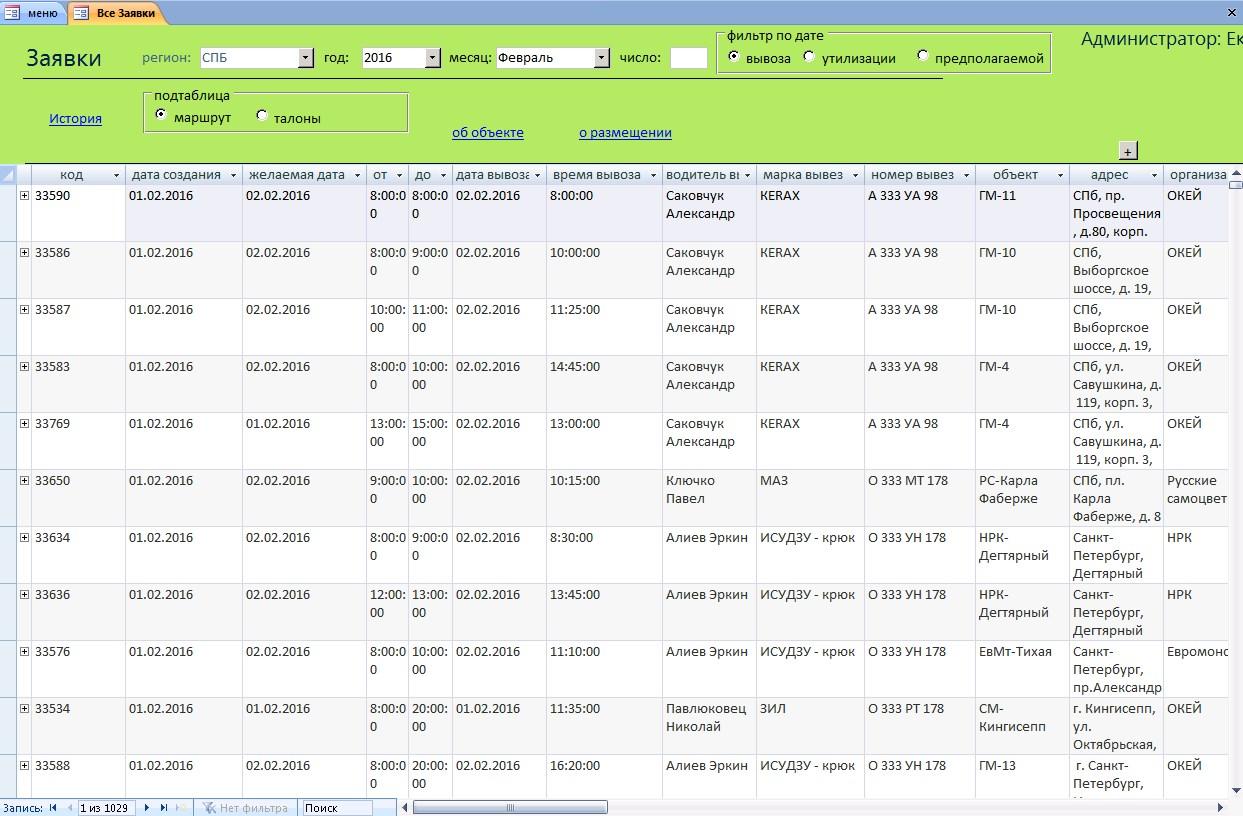Screen dimensions: 1243x816
Task: Select the 'предполагаемой' date filter option
Action: click(922, 57)
